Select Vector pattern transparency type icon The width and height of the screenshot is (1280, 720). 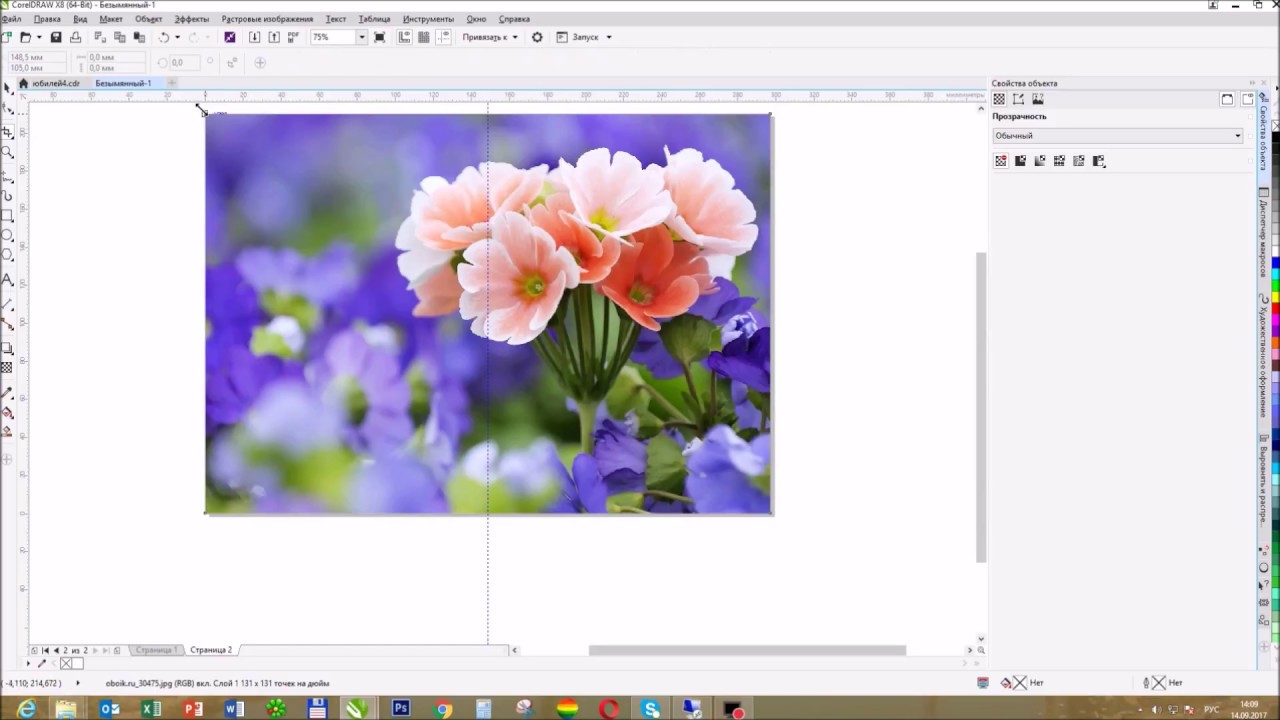tap(1059, 160)
